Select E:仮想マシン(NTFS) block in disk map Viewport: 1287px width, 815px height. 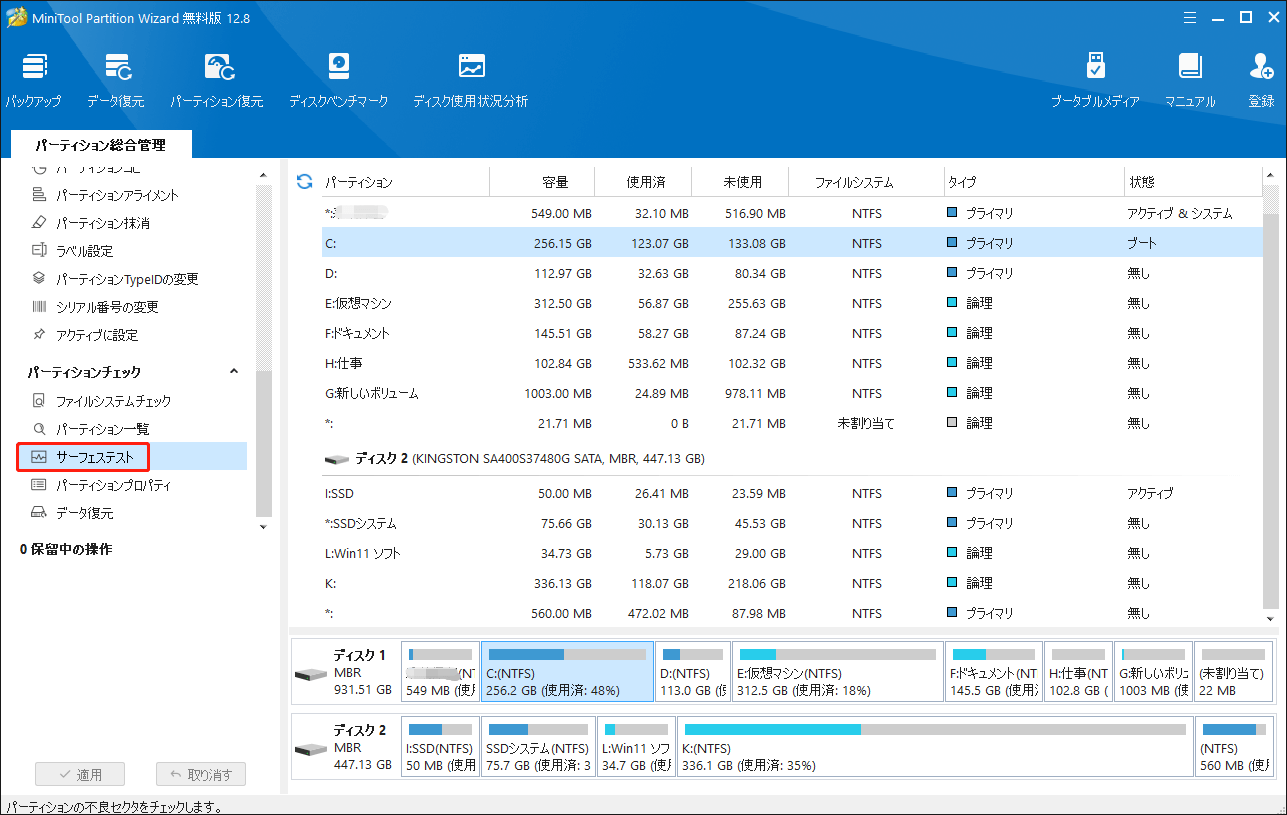pos(838,671)
